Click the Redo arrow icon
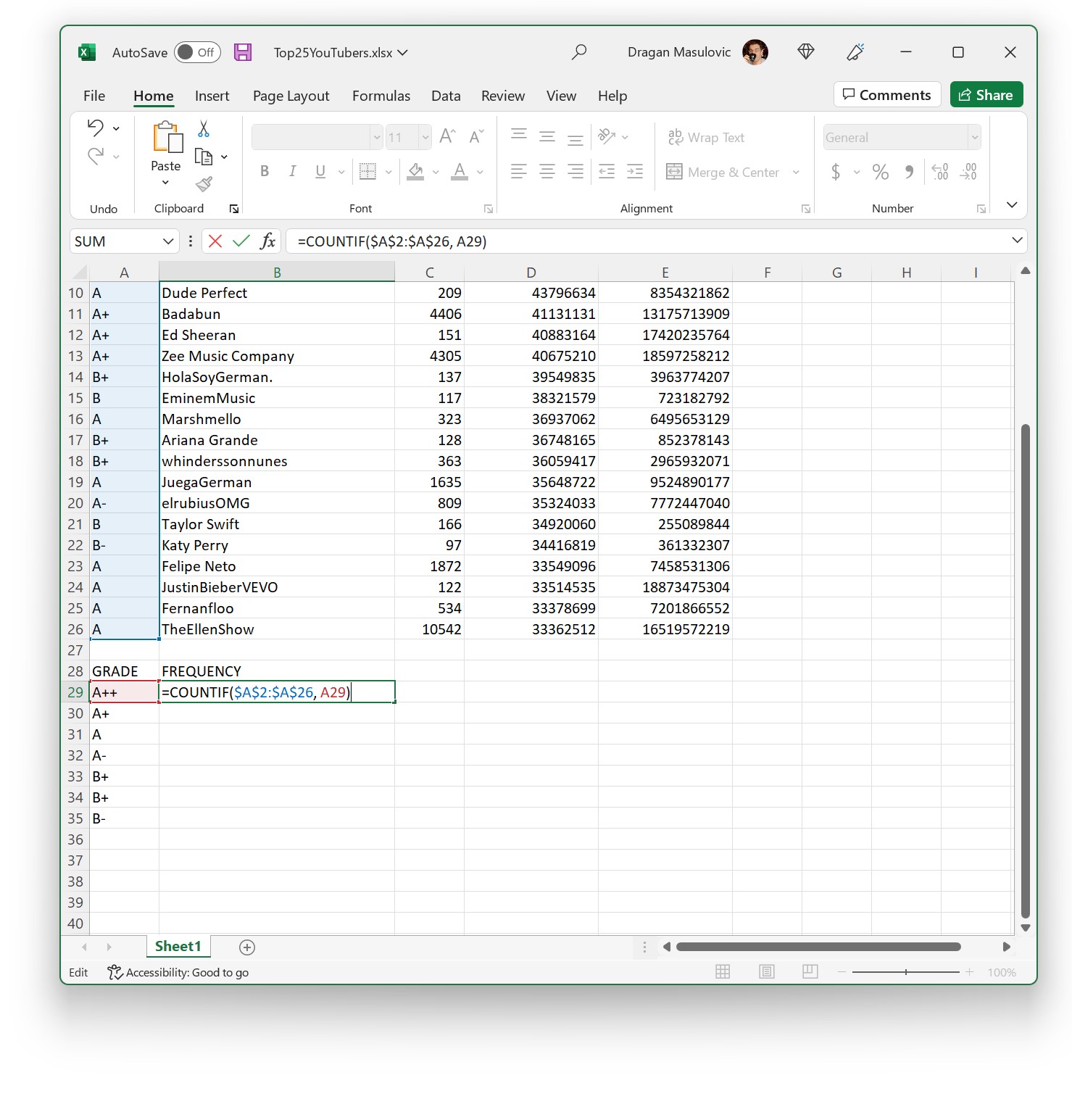The width and height of the screenshot is (1072, 1120). (96, 156)
